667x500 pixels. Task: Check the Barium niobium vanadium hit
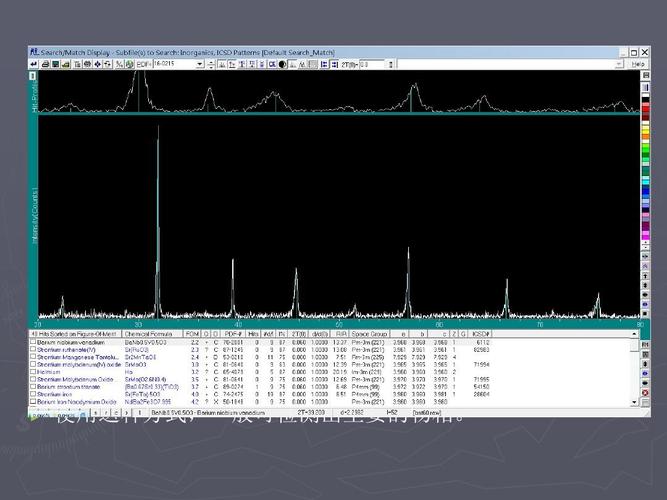point(34,342)
